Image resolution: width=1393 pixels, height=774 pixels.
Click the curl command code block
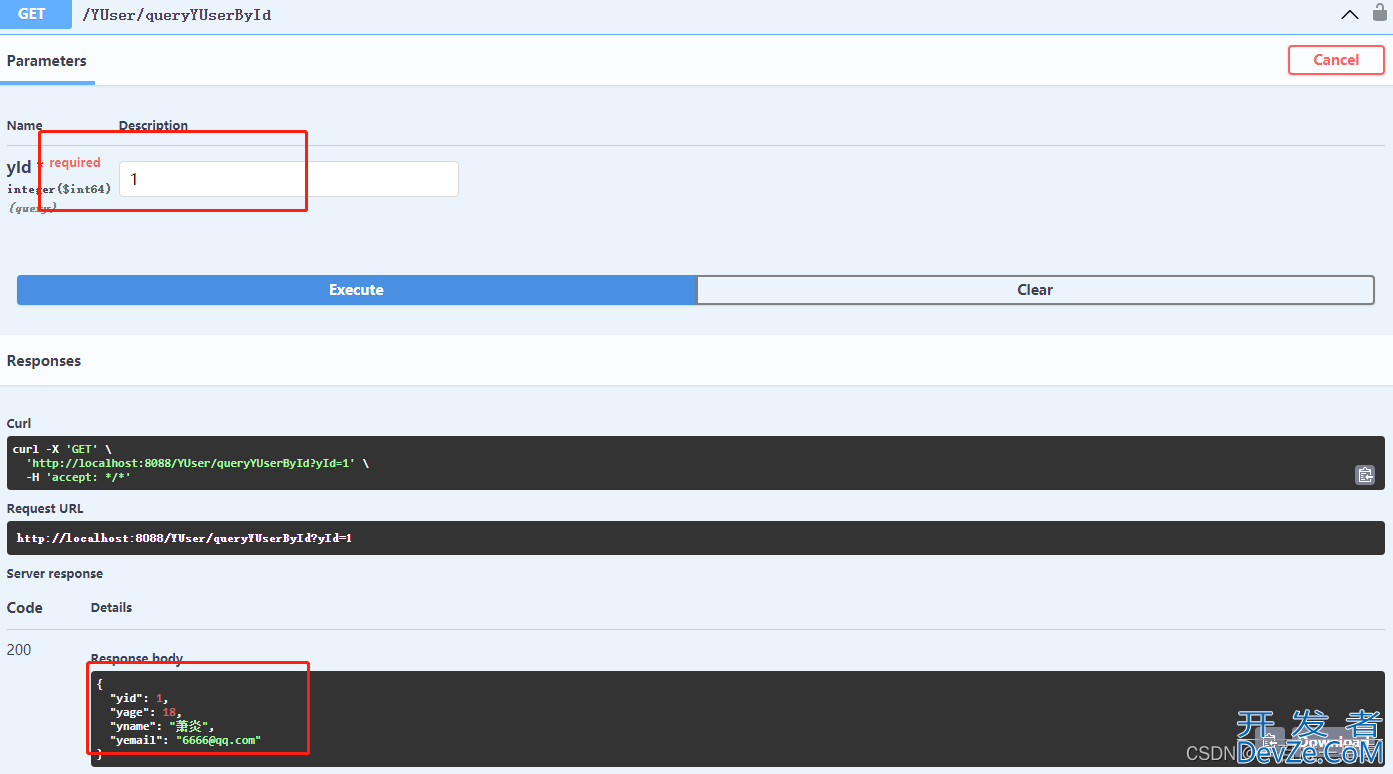click(695, 463)
